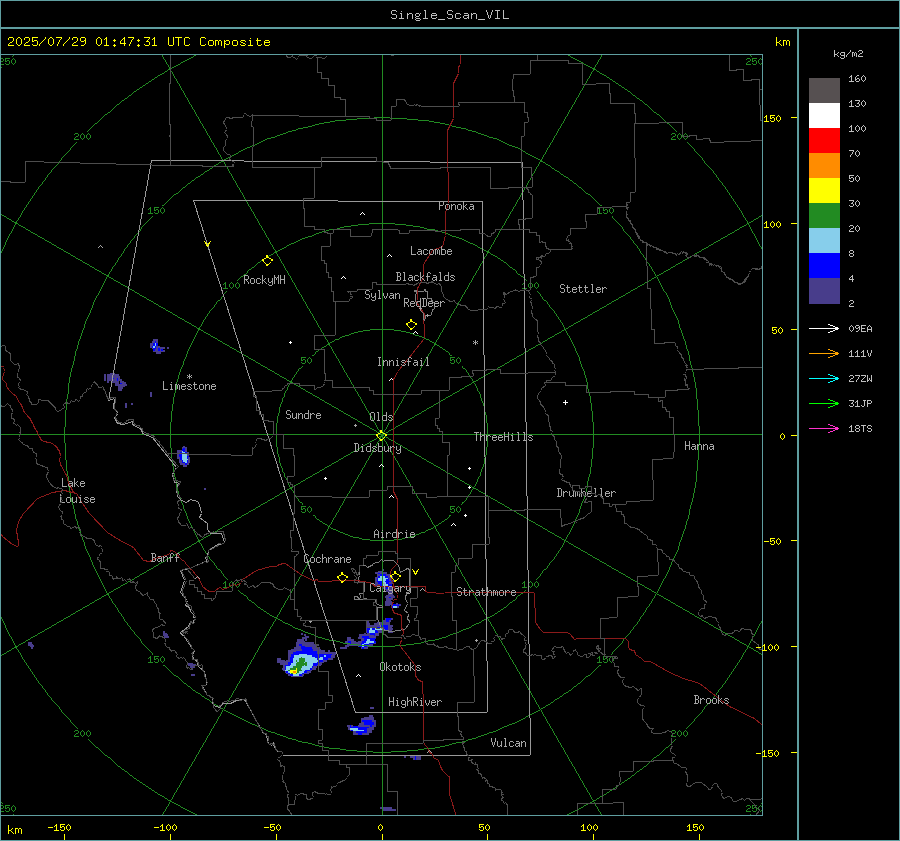This screenshot has height=841, width=900.
Task: Select the Limestone label
Action: 189,386
